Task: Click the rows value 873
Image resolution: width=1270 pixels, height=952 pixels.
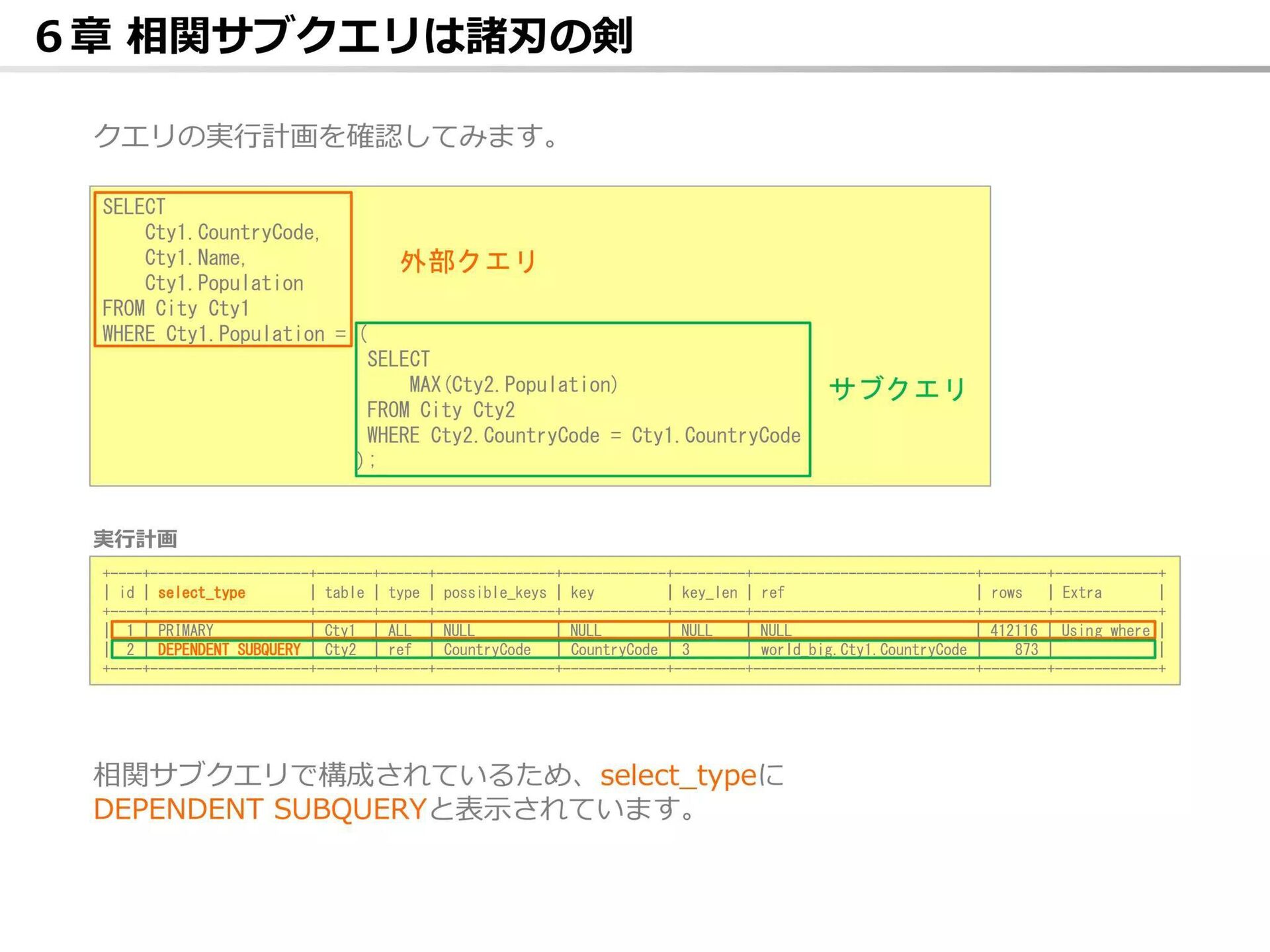Action: [1026, 650]
